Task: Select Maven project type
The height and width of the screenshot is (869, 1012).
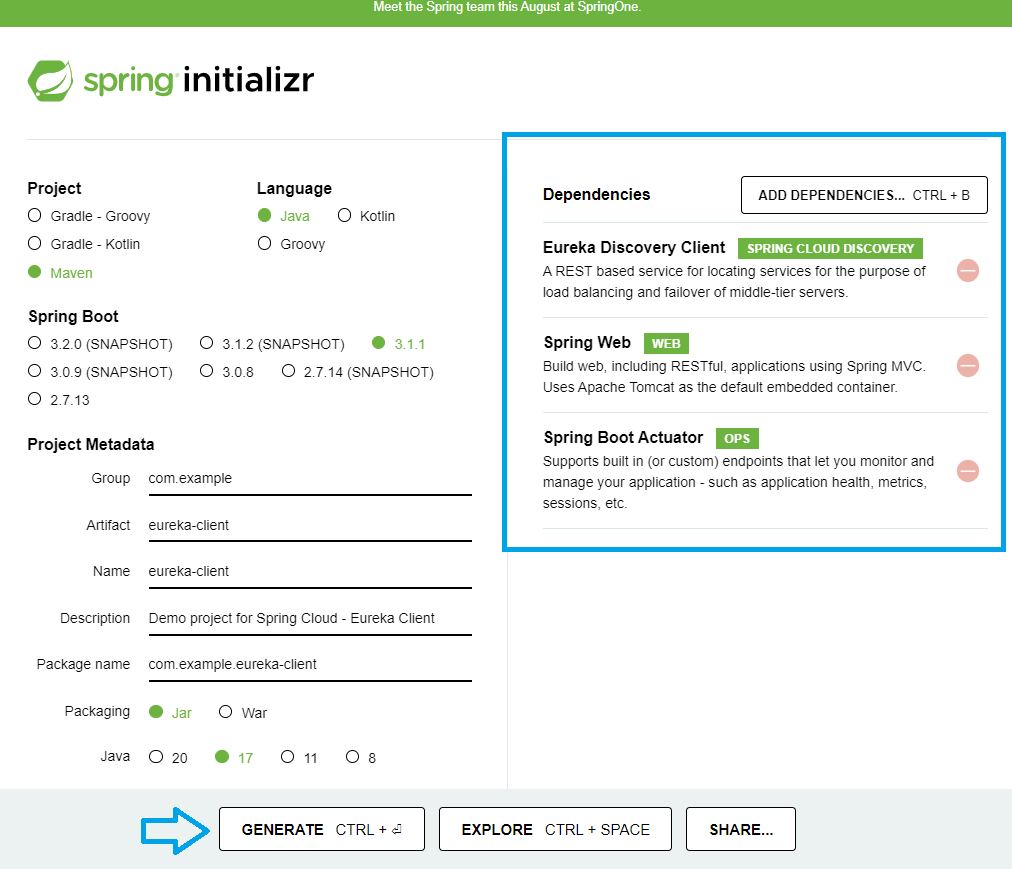Action: 60,272
